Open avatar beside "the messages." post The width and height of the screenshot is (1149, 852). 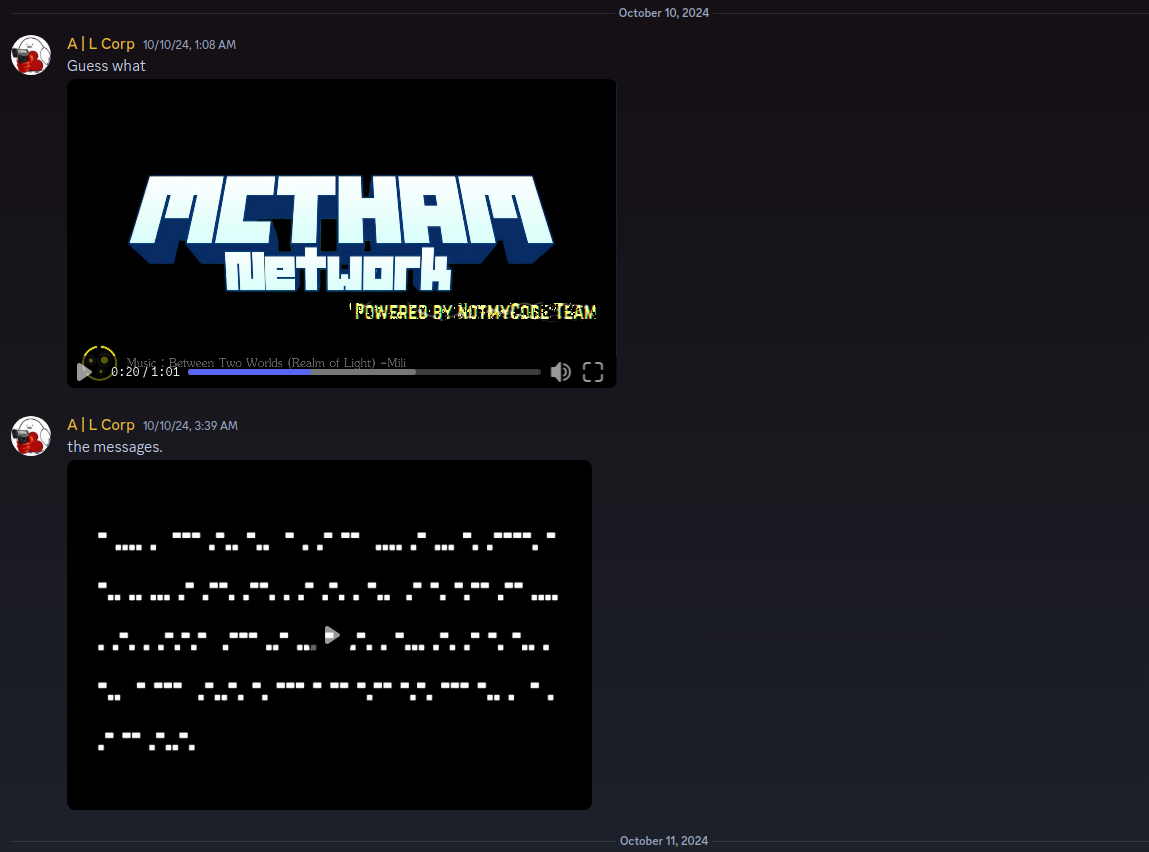[31, 436]
